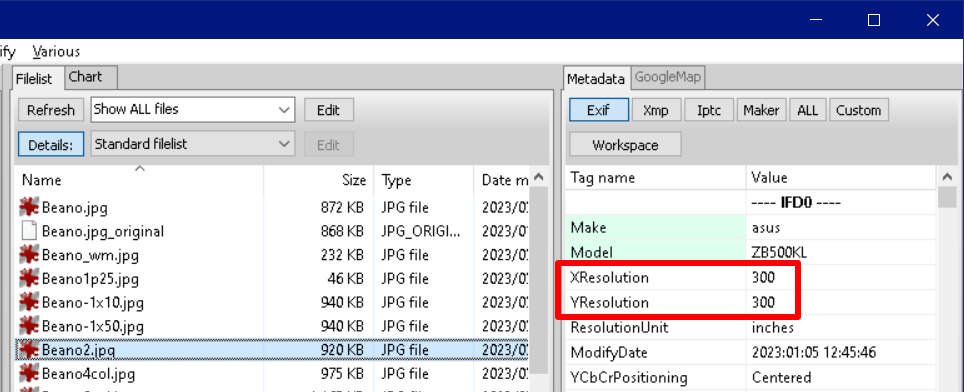
Task: Click the YResolution tag name
Action: point(609,302)
